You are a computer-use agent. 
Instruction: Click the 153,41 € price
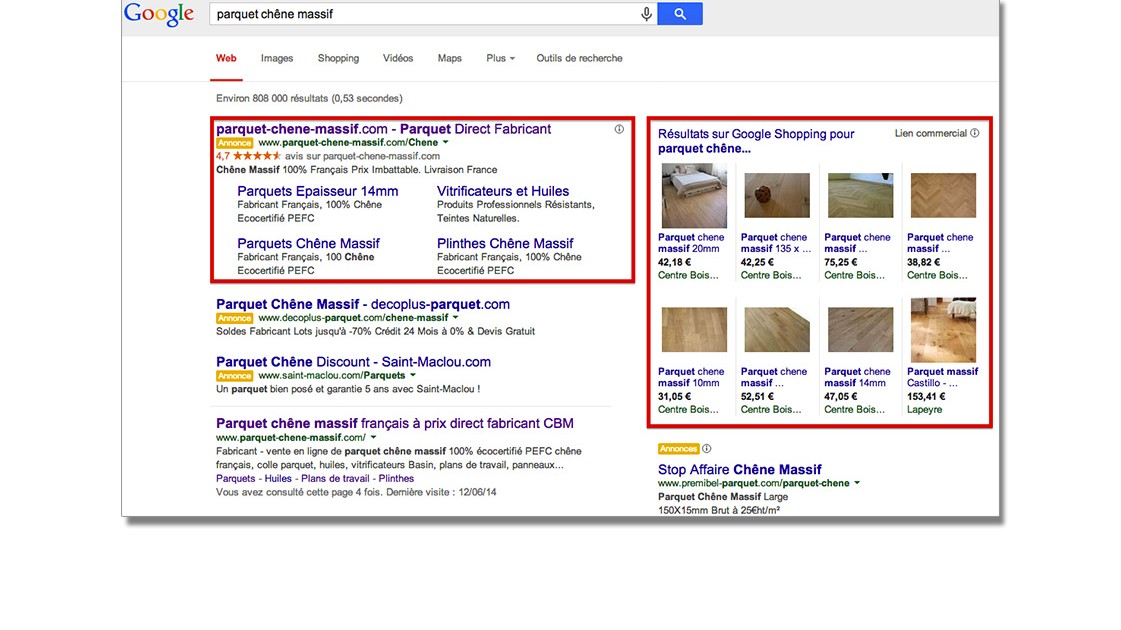pos(926,396)
